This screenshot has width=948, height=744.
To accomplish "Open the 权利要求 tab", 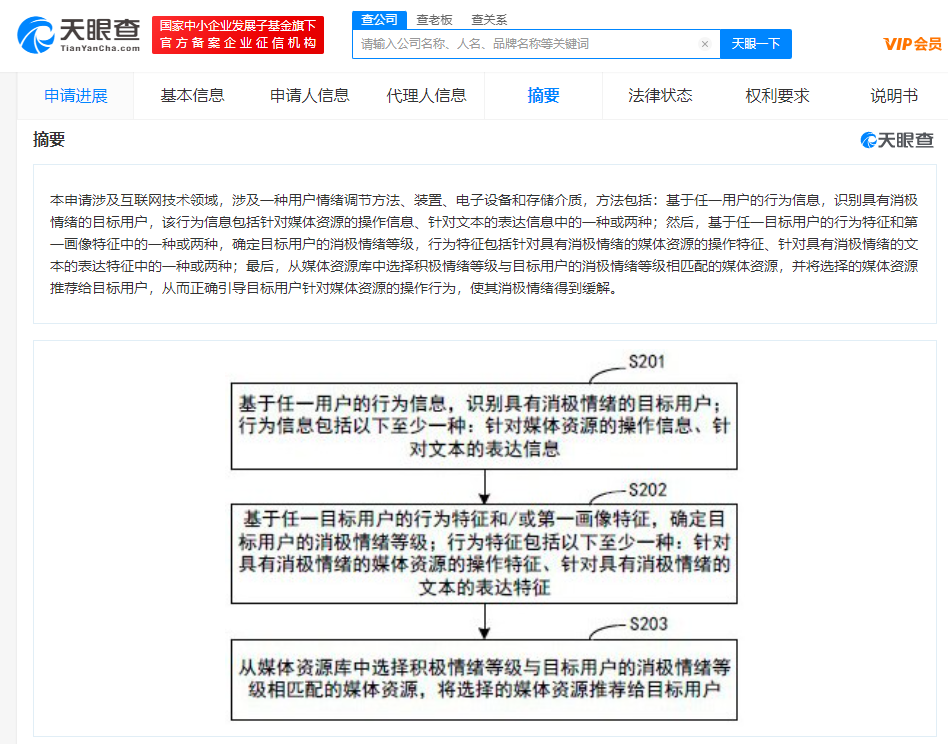I will (x=777, y=96).
